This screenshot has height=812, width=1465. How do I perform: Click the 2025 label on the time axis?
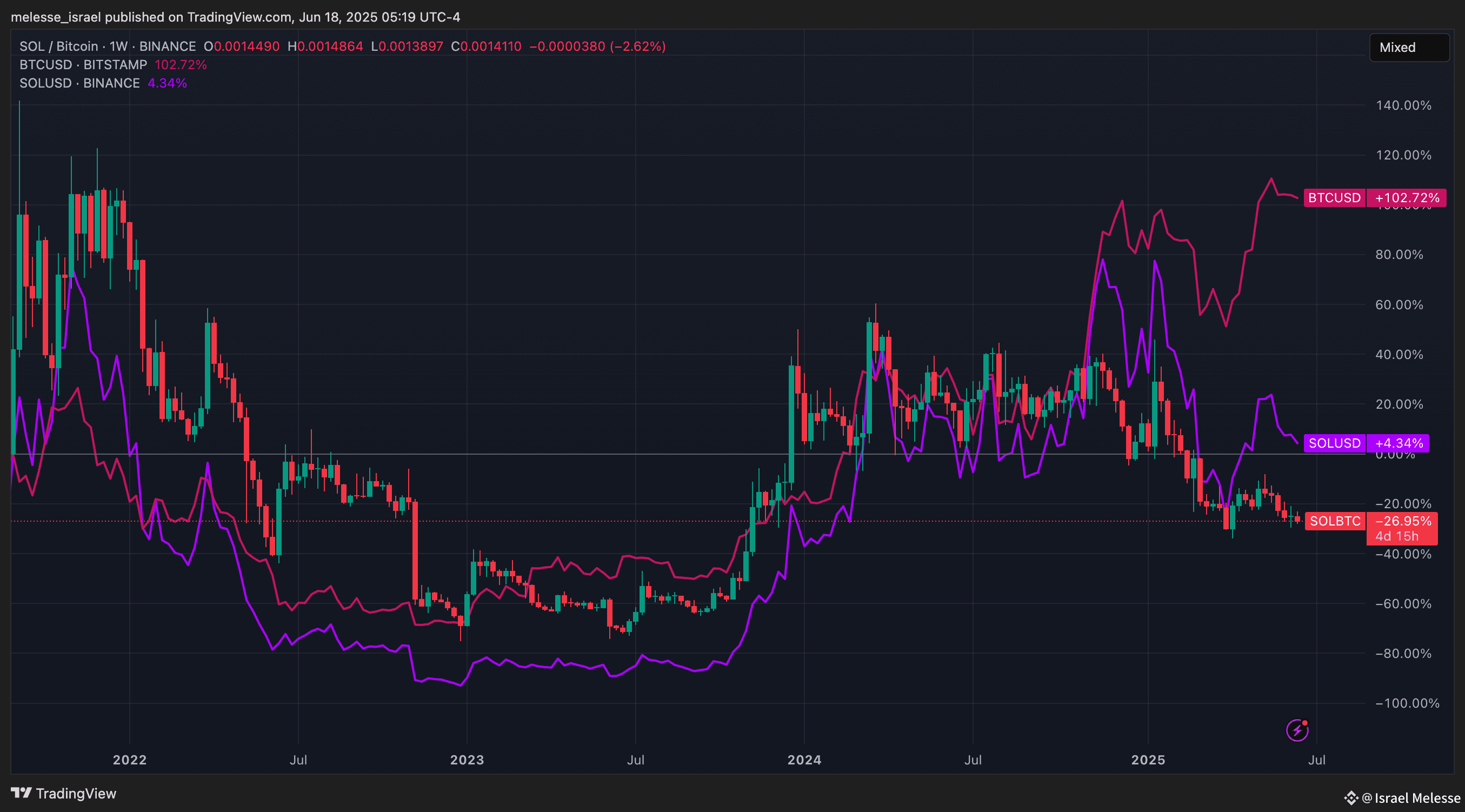click(x=1148, y=760)
